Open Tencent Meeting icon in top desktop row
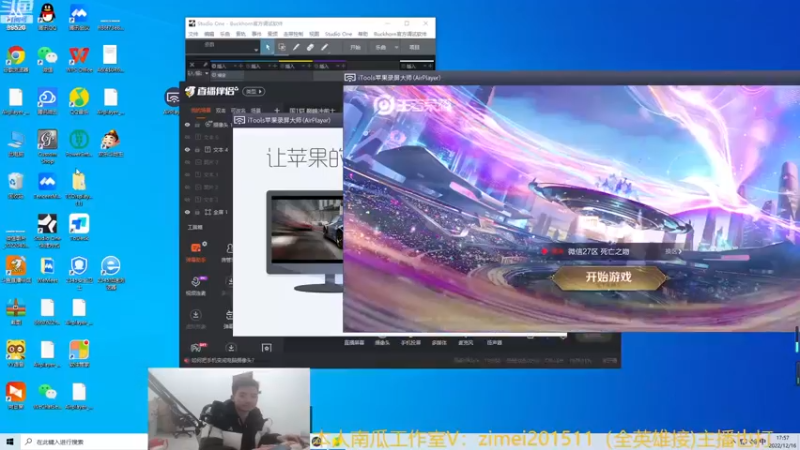This screenshot has width=800, height=450. point(79,13)
